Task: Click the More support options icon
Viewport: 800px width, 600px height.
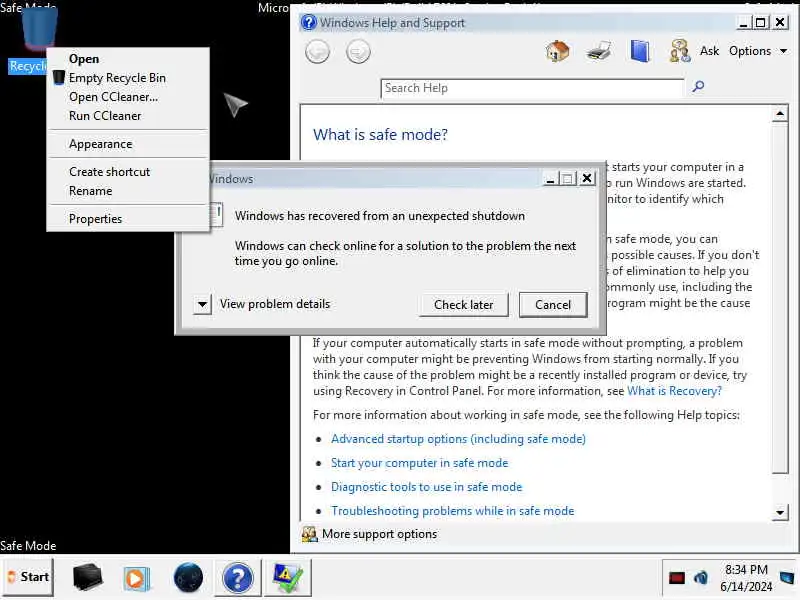Action: coord(309,534)
